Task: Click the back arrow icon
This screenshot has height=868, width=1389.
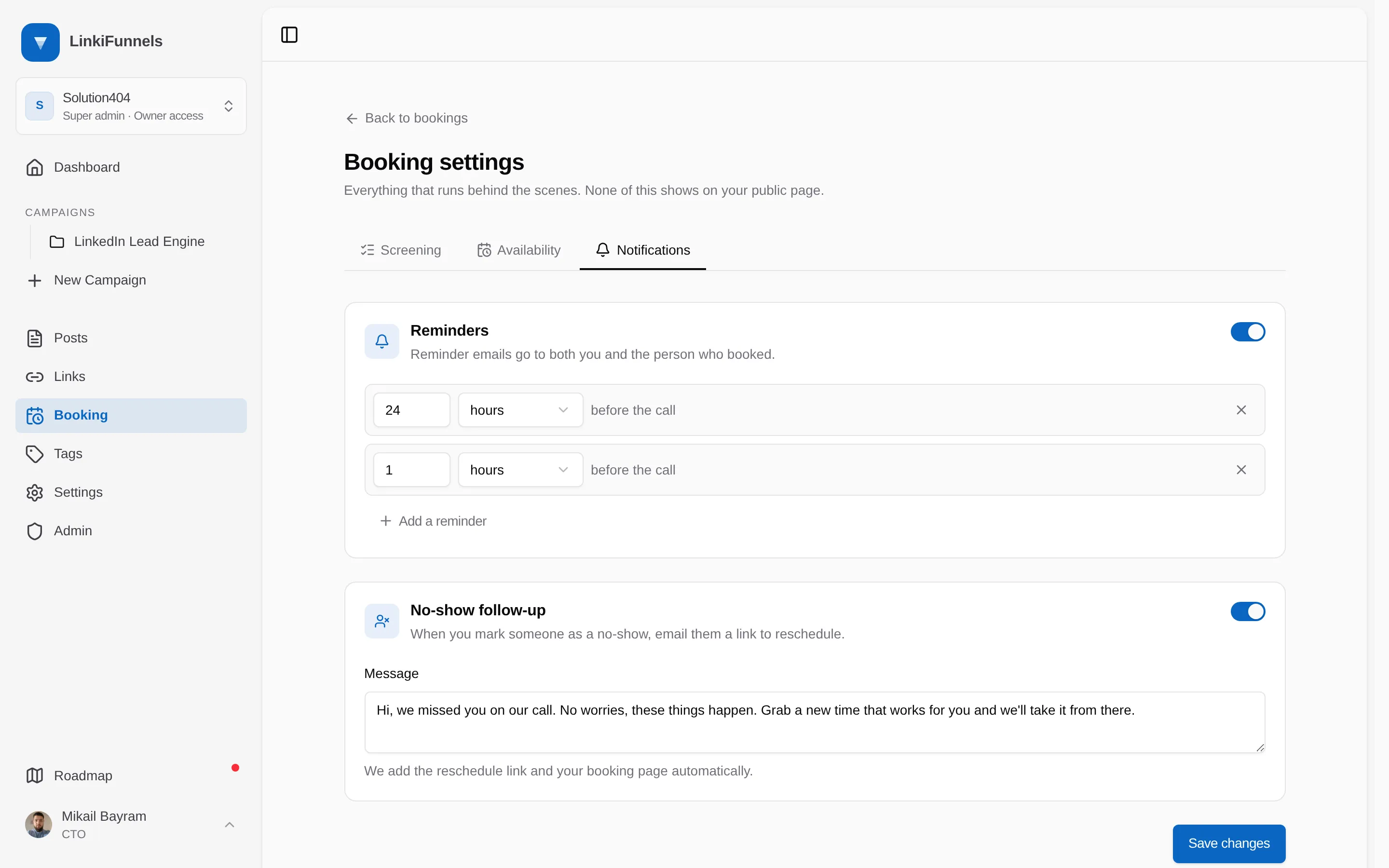Action: (x=352, y=118)
